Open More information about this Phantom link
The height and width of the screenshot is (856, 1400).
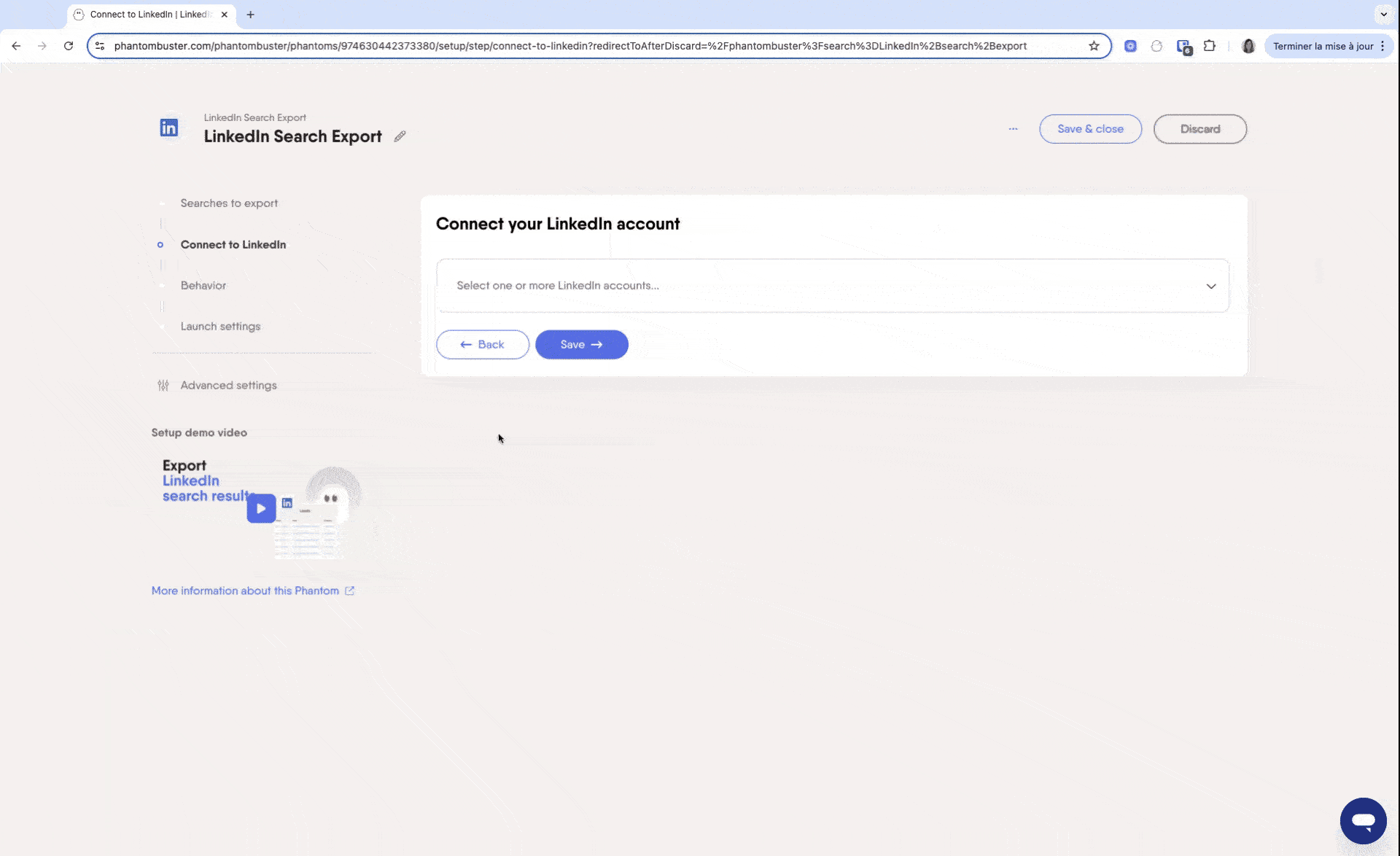coord(245,591)
